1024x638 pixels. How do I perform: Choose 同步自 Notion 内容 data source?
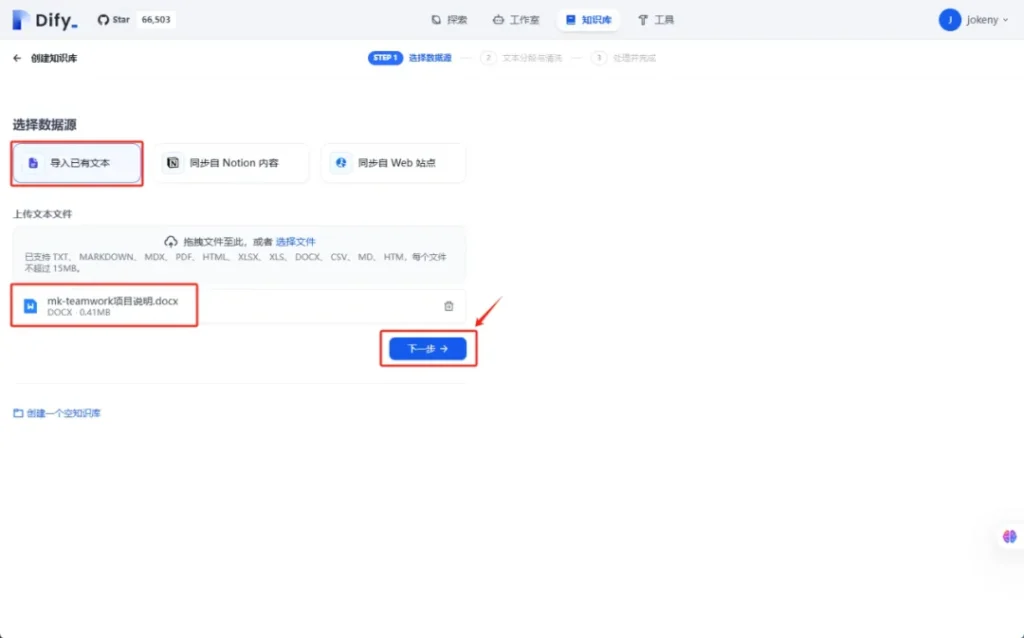pyautogui.click(x=233, y=163)
